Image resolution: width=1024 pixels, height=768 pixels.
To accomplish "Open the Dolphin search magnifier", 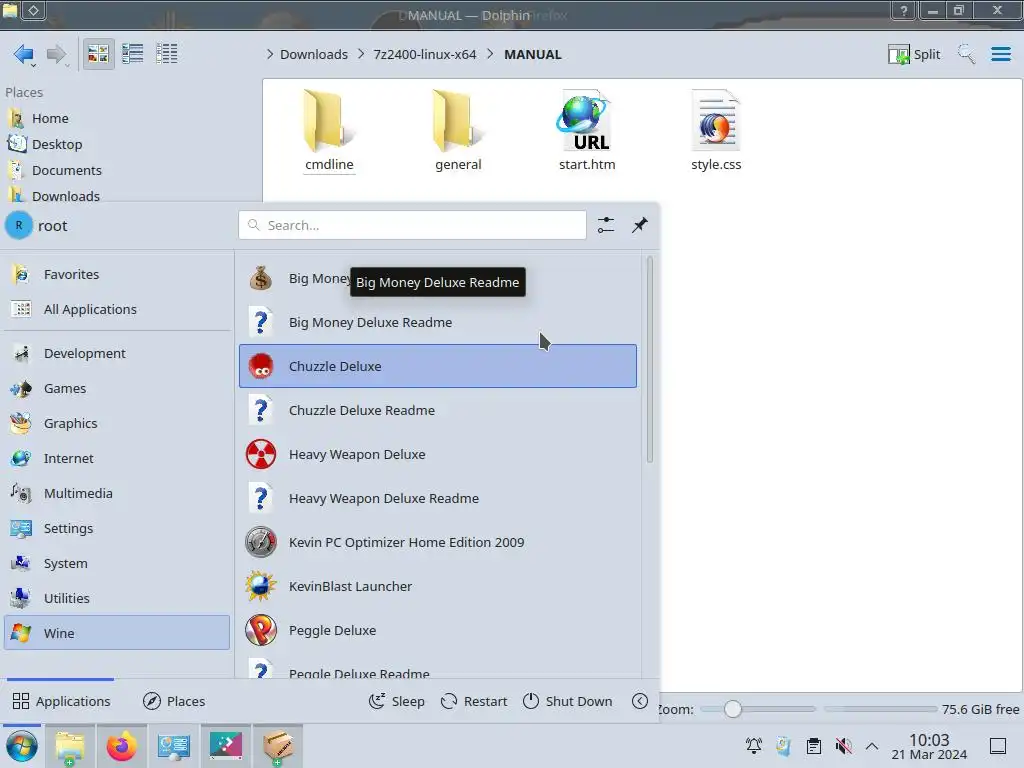I will [x=966, y=54].
